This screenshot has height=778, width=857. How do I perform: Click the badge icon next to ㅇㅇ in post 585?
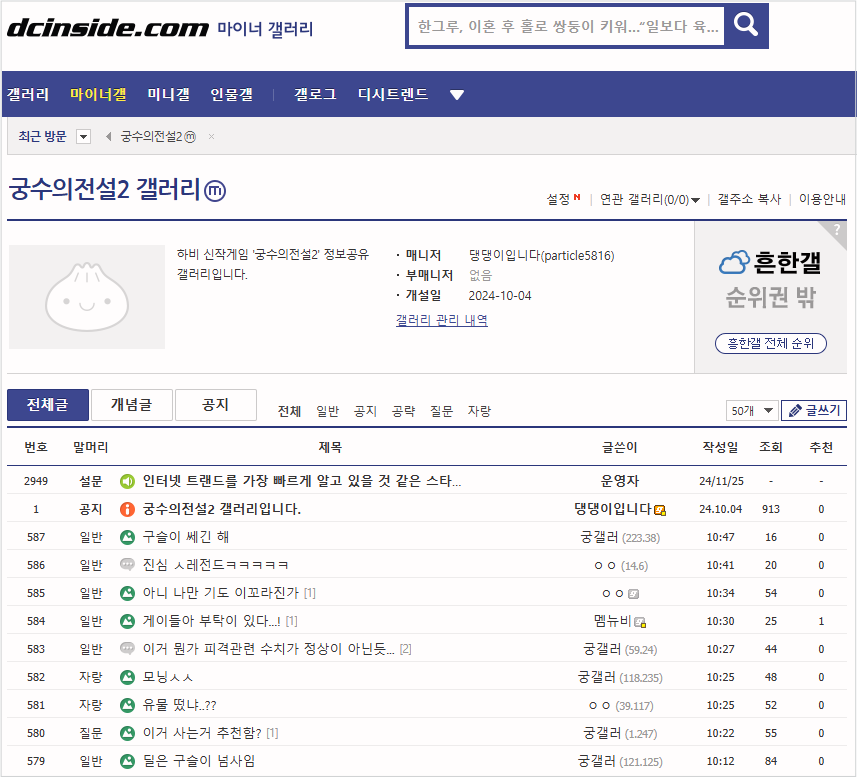pyautogui.click(x=633, y=594)
